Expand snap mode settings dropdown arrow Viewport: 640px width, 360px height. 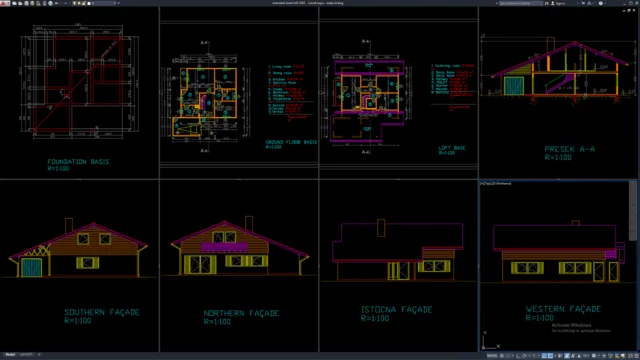point(513,356)
